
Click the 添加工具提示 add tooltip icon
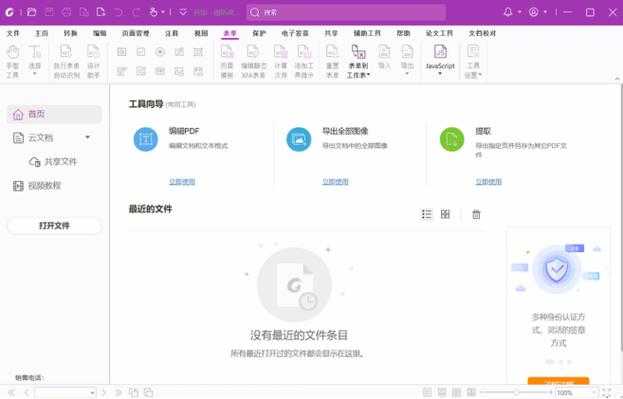pyautogui.click(x=304, y=52)
